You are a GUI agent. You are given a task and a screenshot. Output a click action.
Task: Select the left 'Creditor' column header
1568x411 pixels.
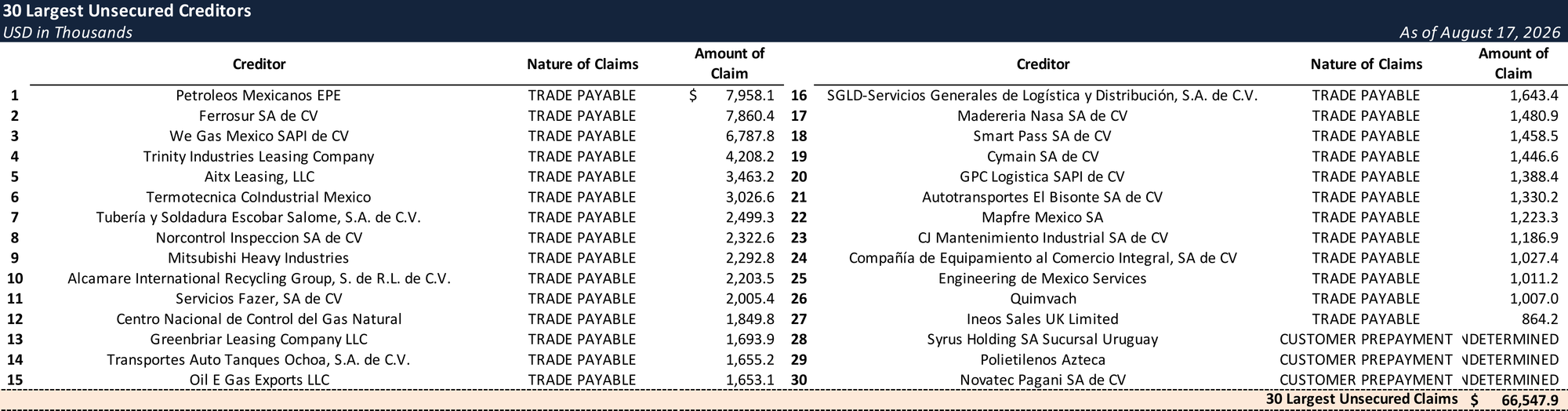259,64
